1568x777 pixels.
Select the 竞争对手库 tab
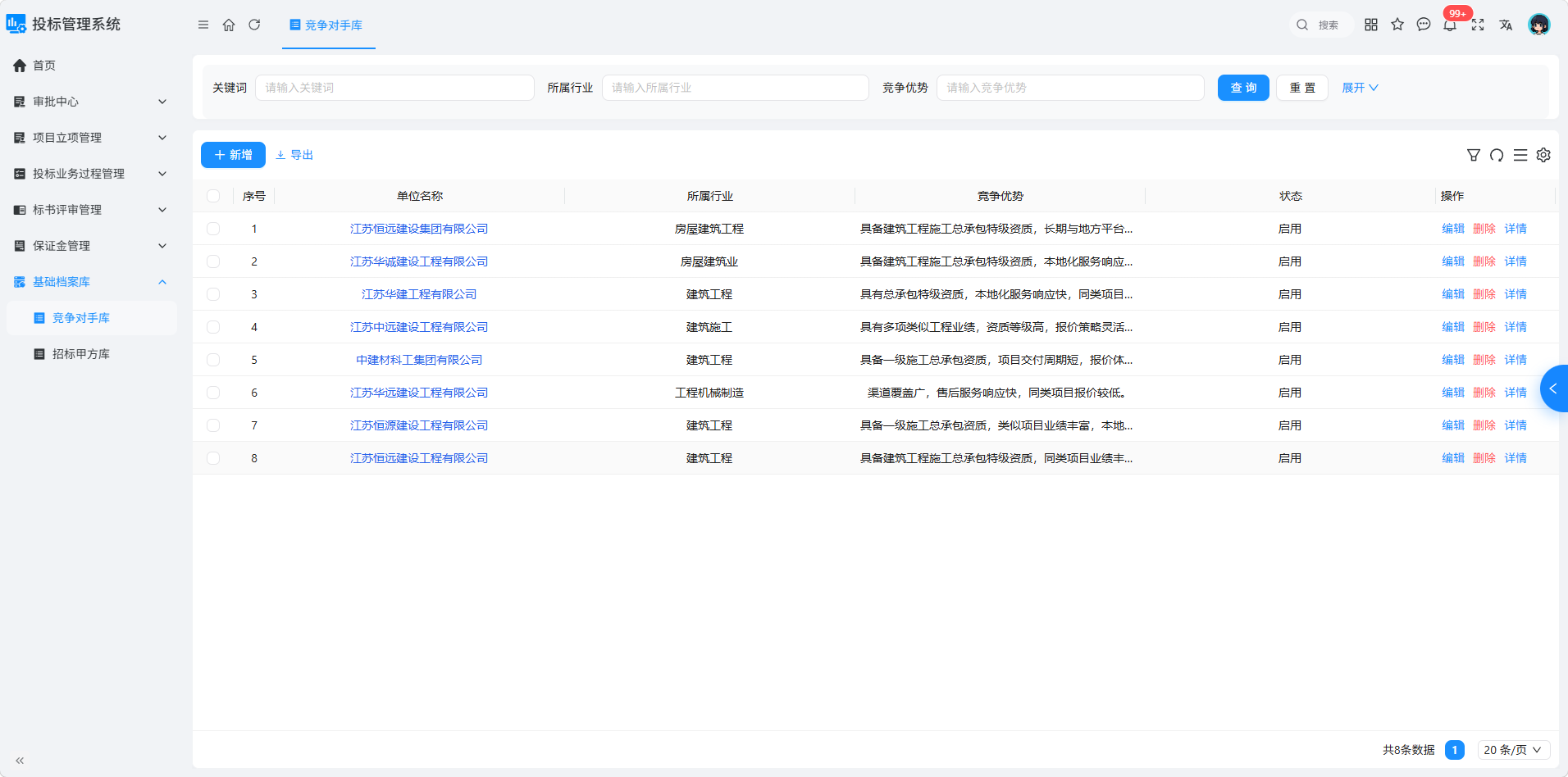(x=328, y=25)
